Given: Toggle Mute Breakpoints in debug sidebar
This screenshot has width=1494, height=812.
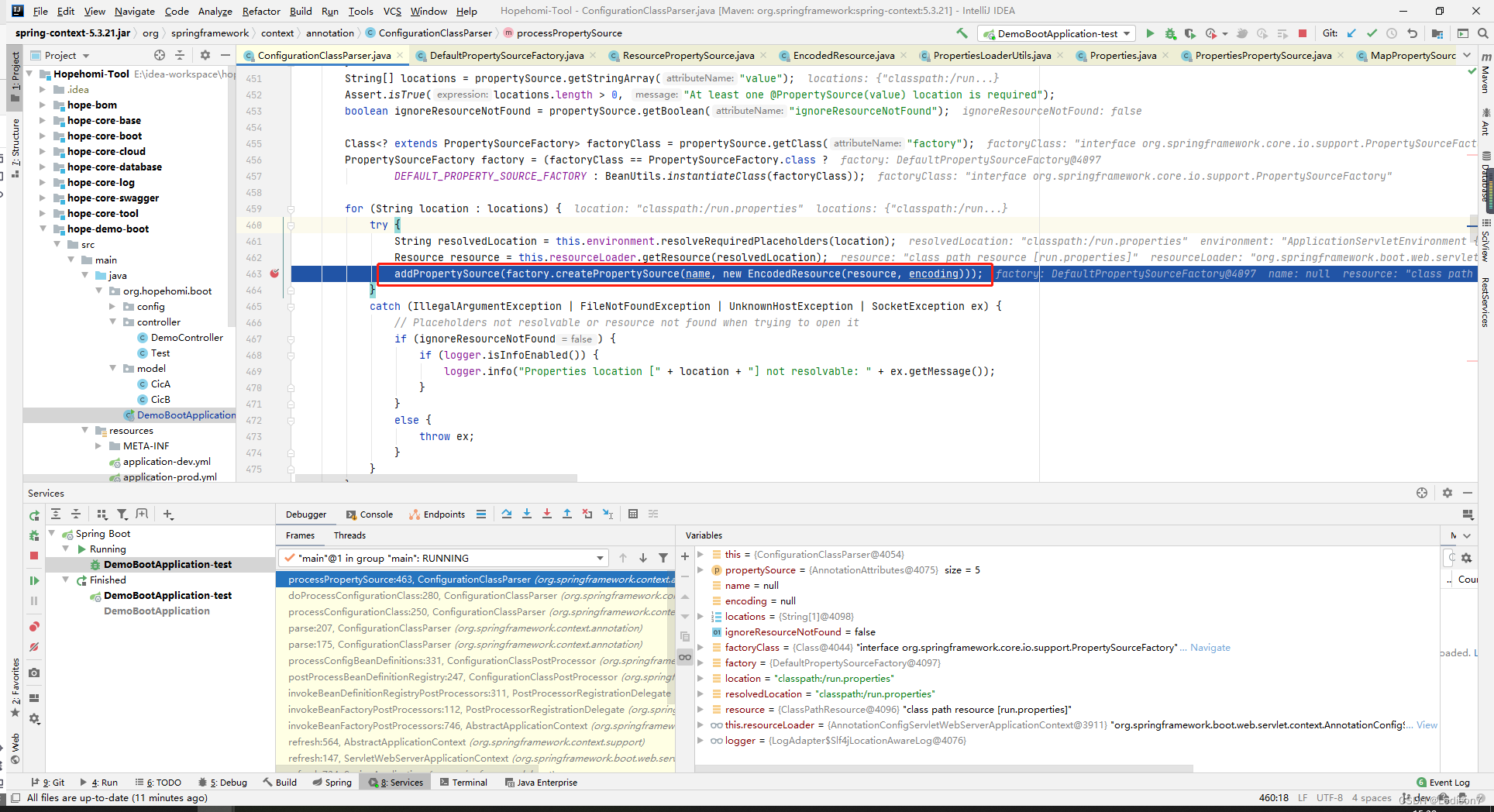Looking at the screenshot, I should 34,647.
